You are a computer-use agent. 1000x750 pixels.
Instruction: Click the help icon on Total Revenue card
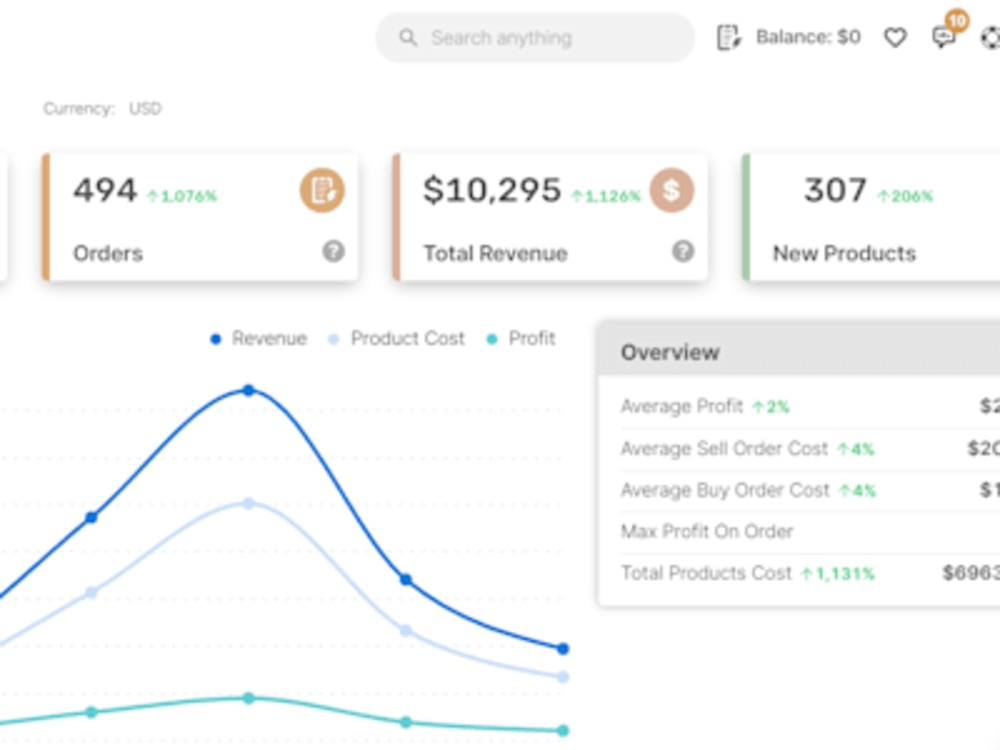click(683, 251)
